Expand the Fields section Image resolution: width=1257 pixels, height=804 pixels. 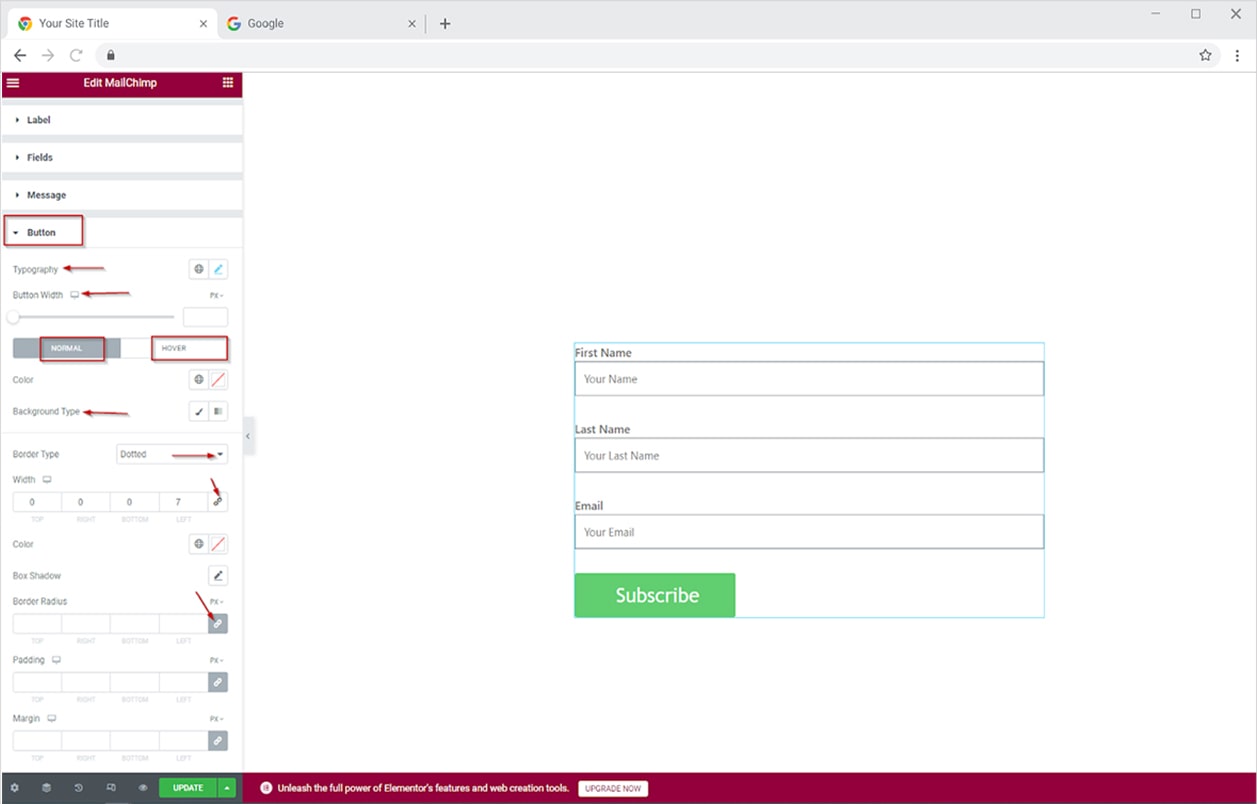[x=40, y=158]
